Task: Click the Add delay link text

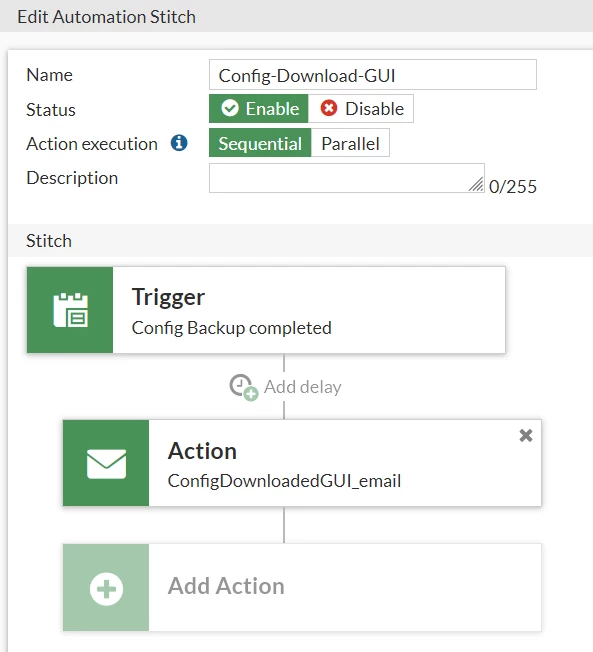Action: tap(303, 387)
